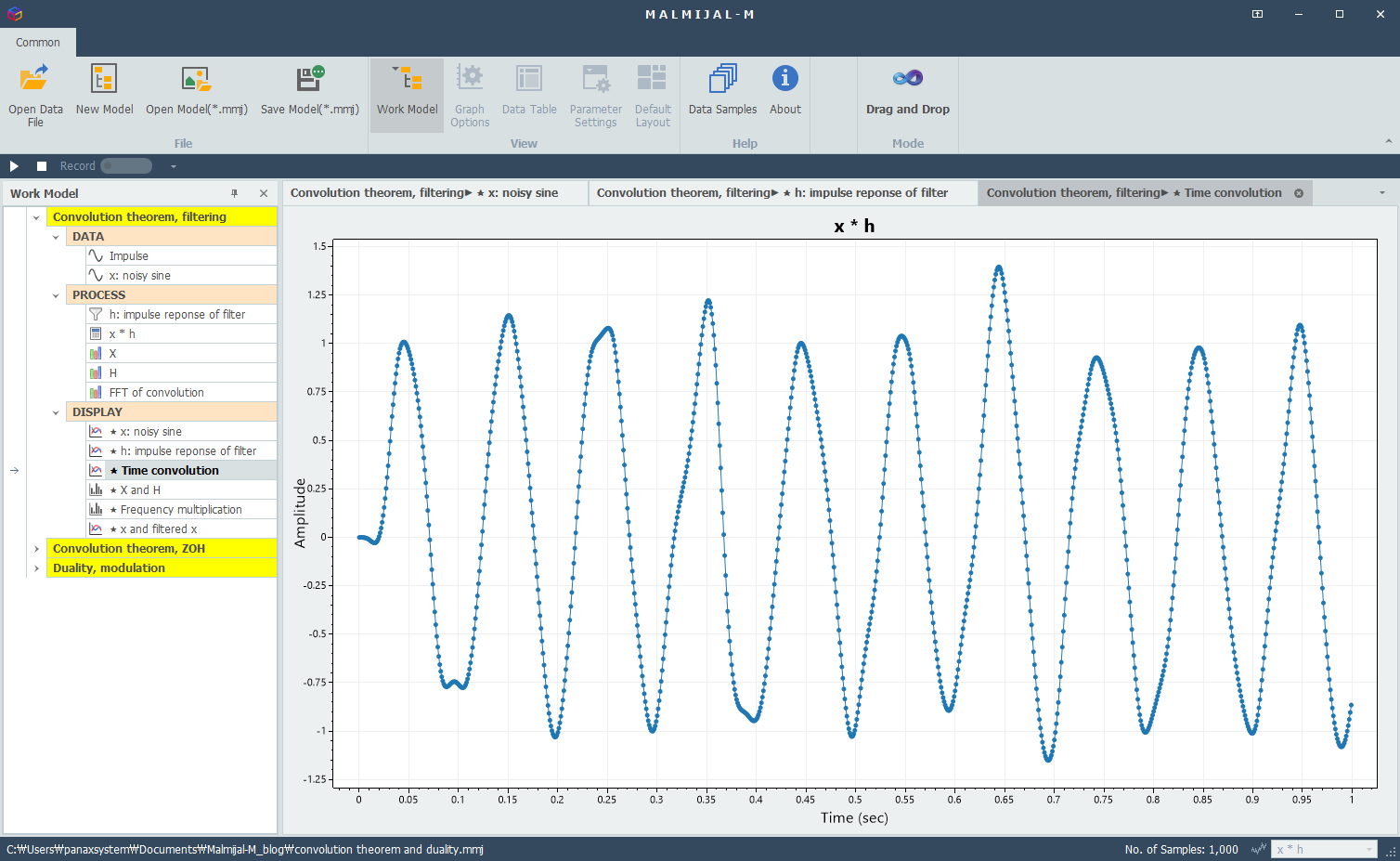1400x861 pixels.
Task: Open the x * h combo box in status bar
Action: 1324,849
